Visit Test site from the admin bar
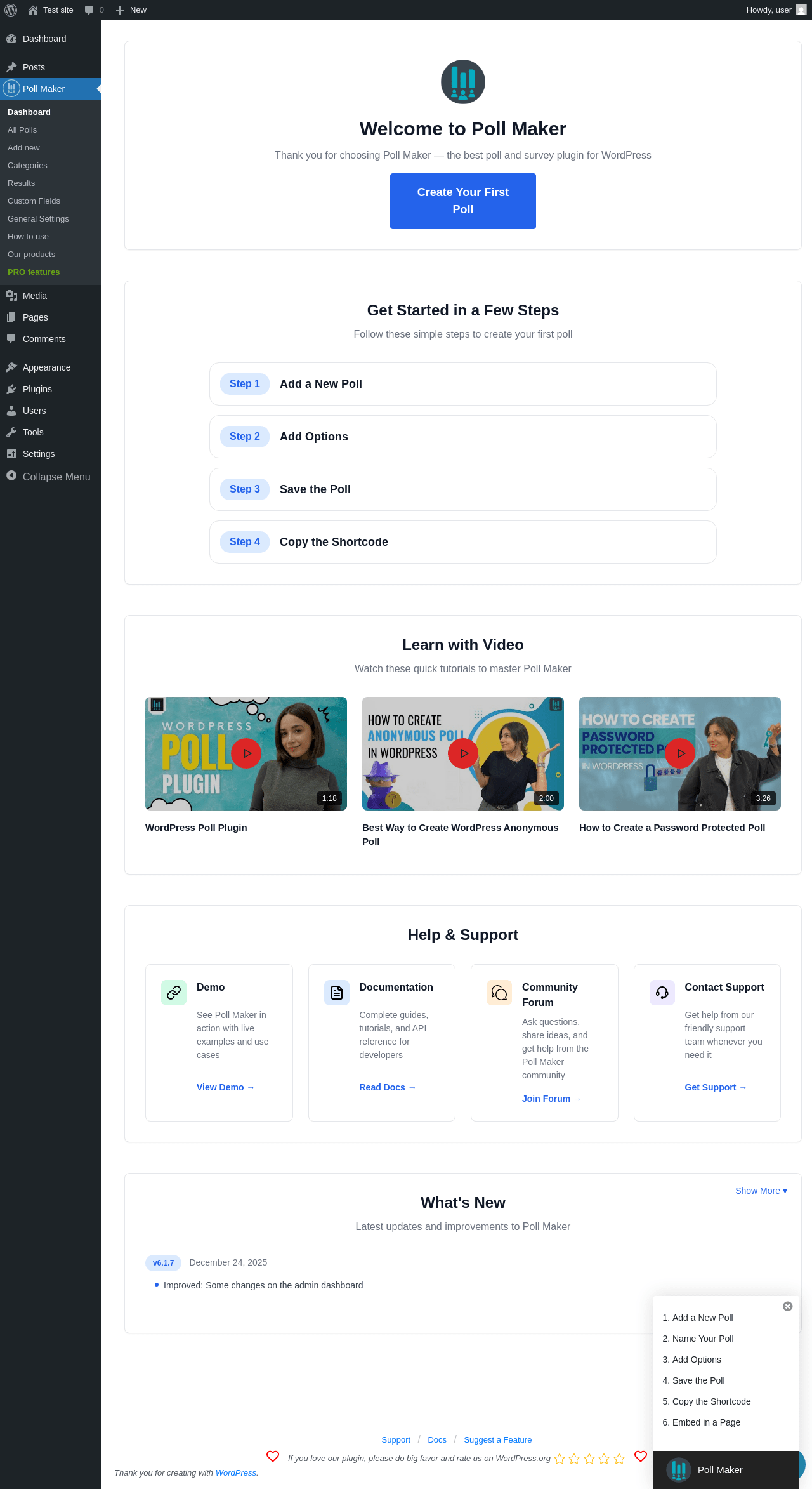 [x=51, y=10]
